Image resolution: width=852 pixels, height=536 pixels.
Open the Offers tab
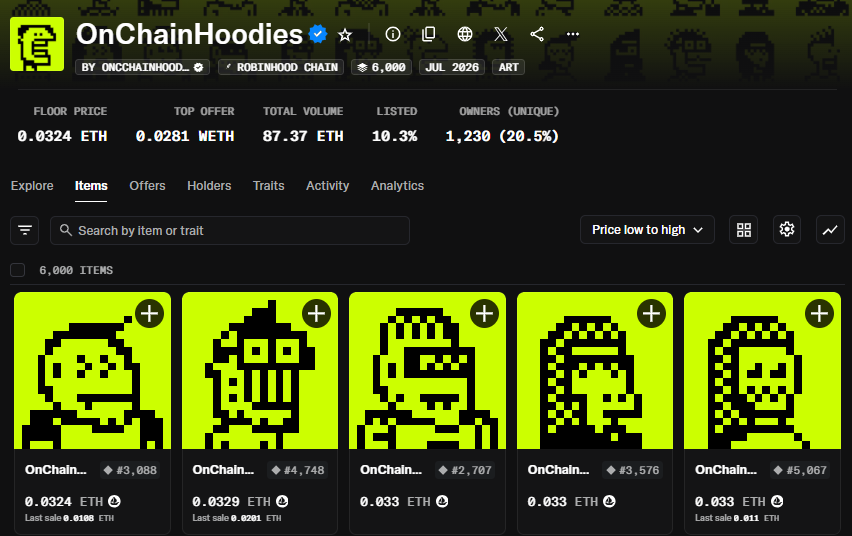tap(147, 186)
